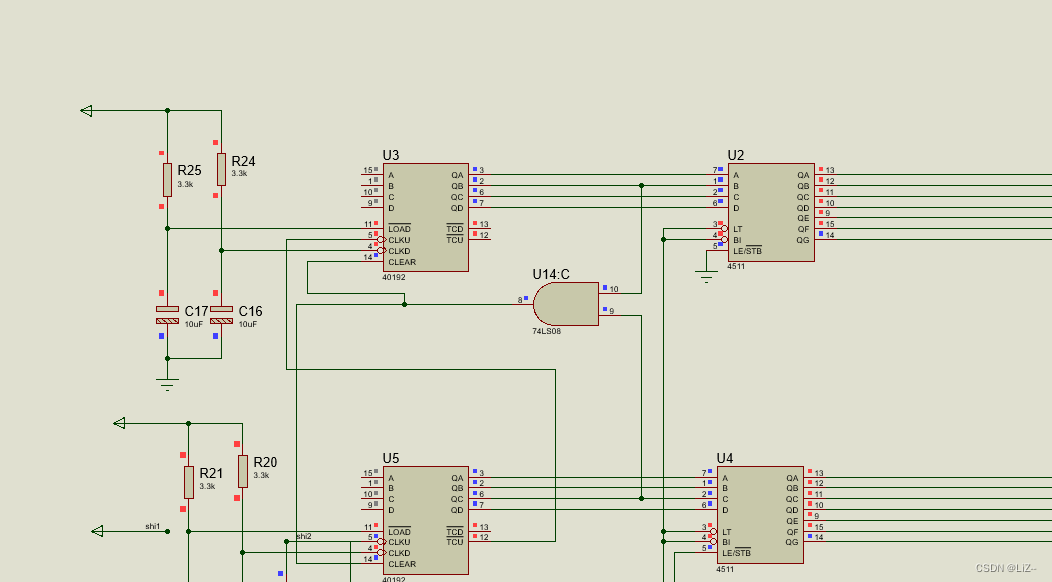Select the R21 resistor symbol
The image size is (1052, 582).
[x=189, y=482]
